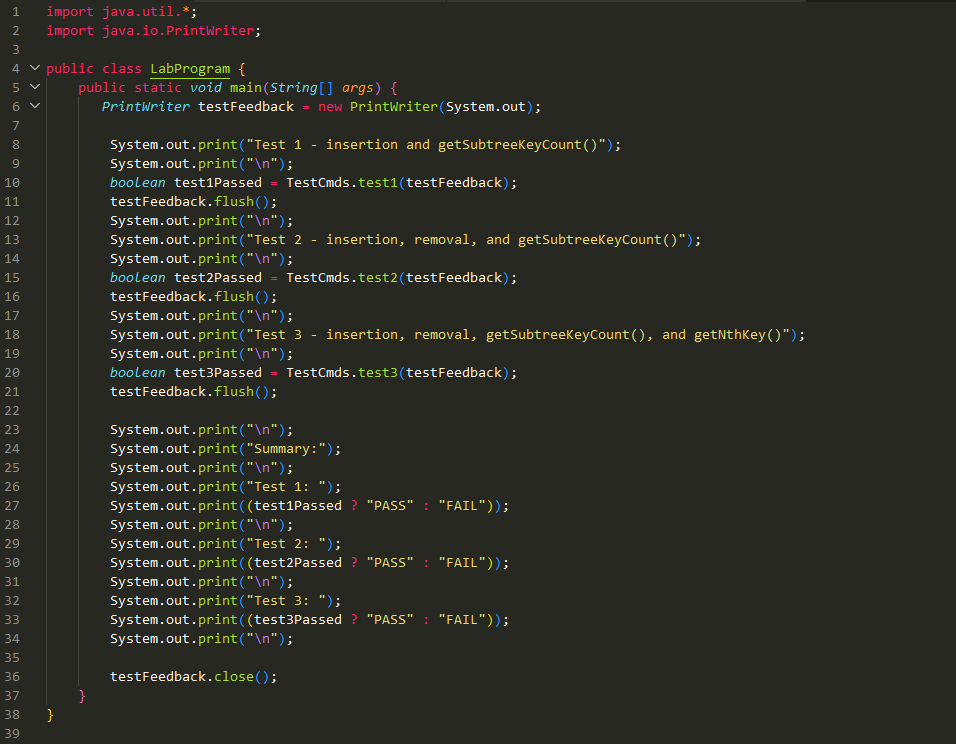Viewport: 956px width, 744px height.
Task: Click the boolean keyword on line 10
Action: [x=137, y=182]
